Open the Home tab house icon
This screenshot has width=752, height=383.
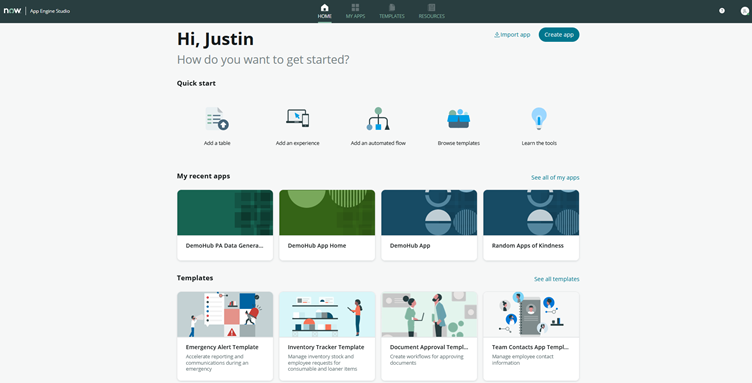(x=325, y=8)
